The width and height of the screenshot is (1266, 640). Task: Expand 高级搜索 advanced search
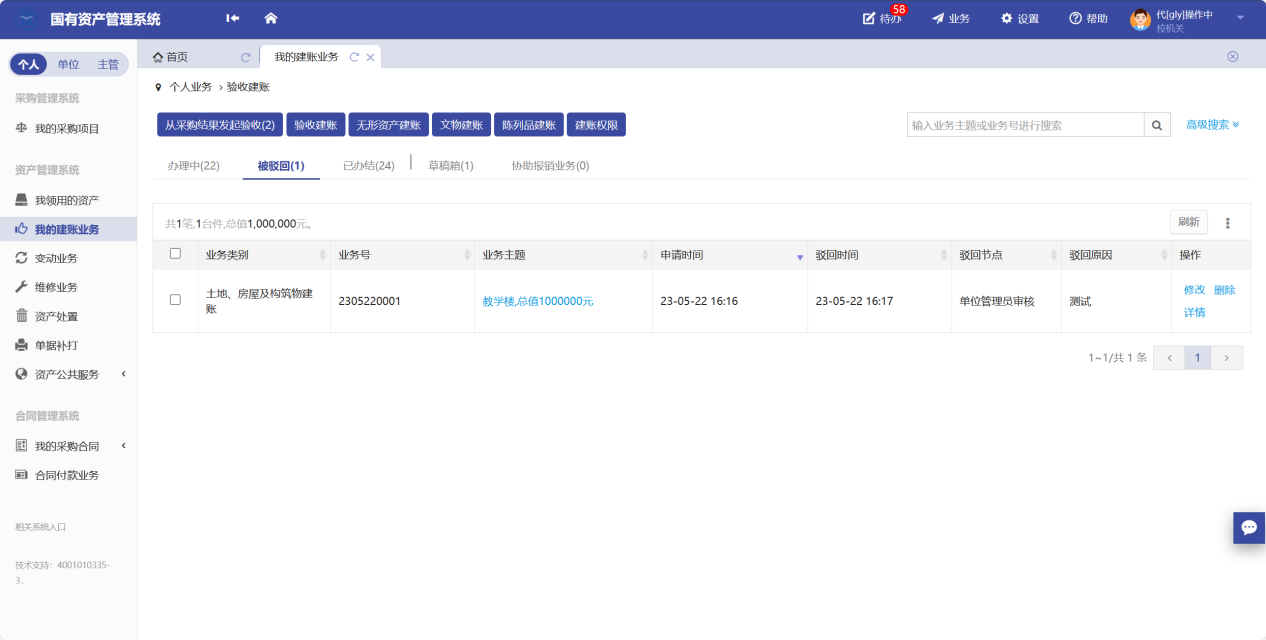coord(1212,125)
